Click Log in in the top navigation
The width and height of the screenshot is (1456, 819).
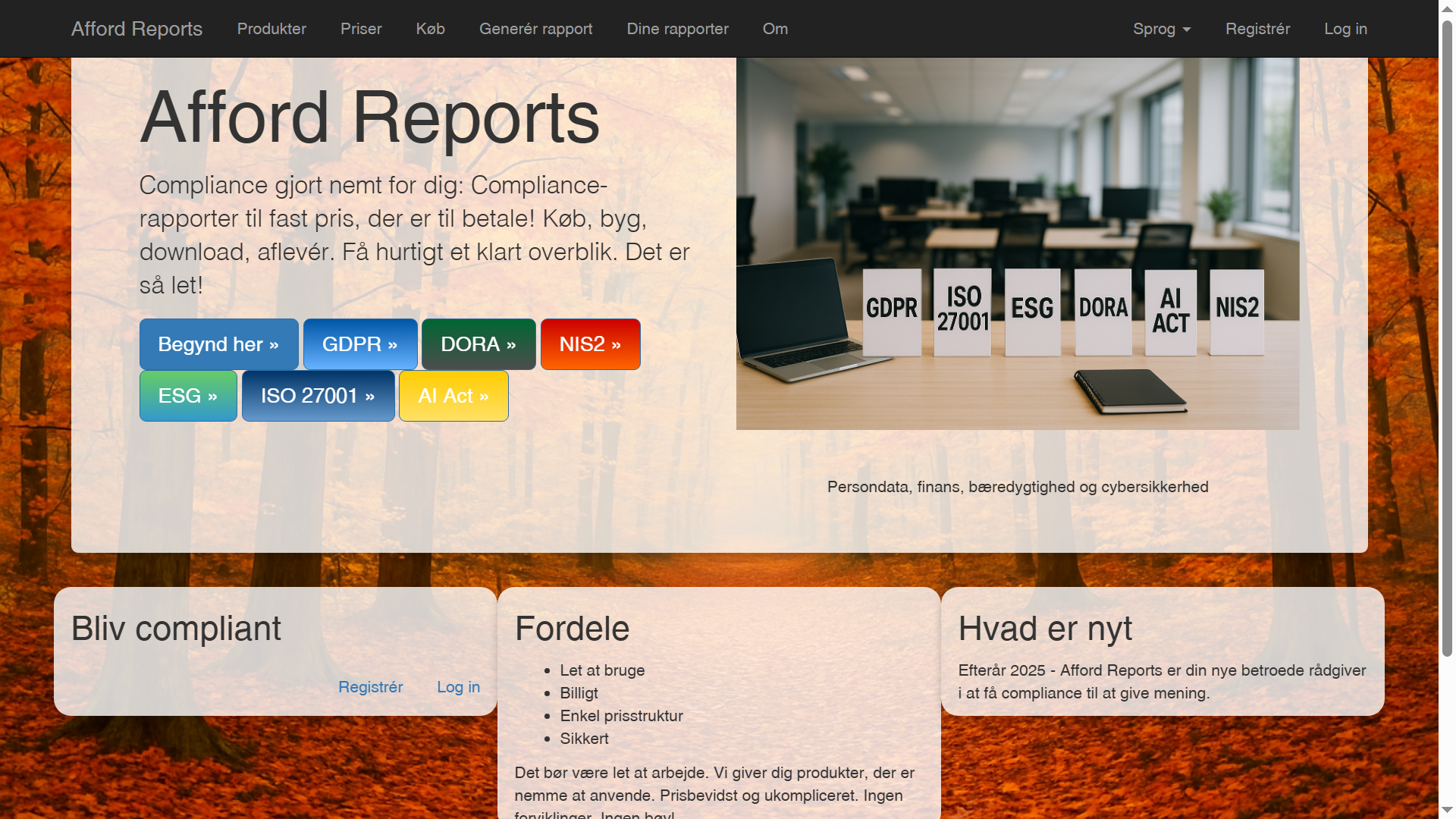pyautogui.click(x=1345, y=29)
